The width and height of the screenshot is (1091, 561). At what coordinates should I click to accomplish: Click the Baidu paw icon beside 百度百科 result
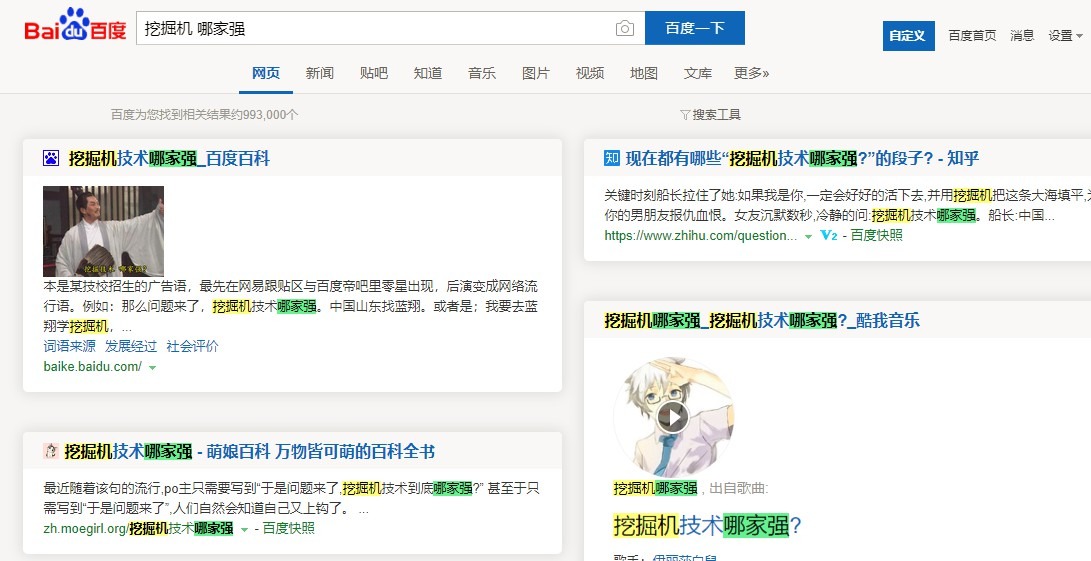tap(51, 158)
